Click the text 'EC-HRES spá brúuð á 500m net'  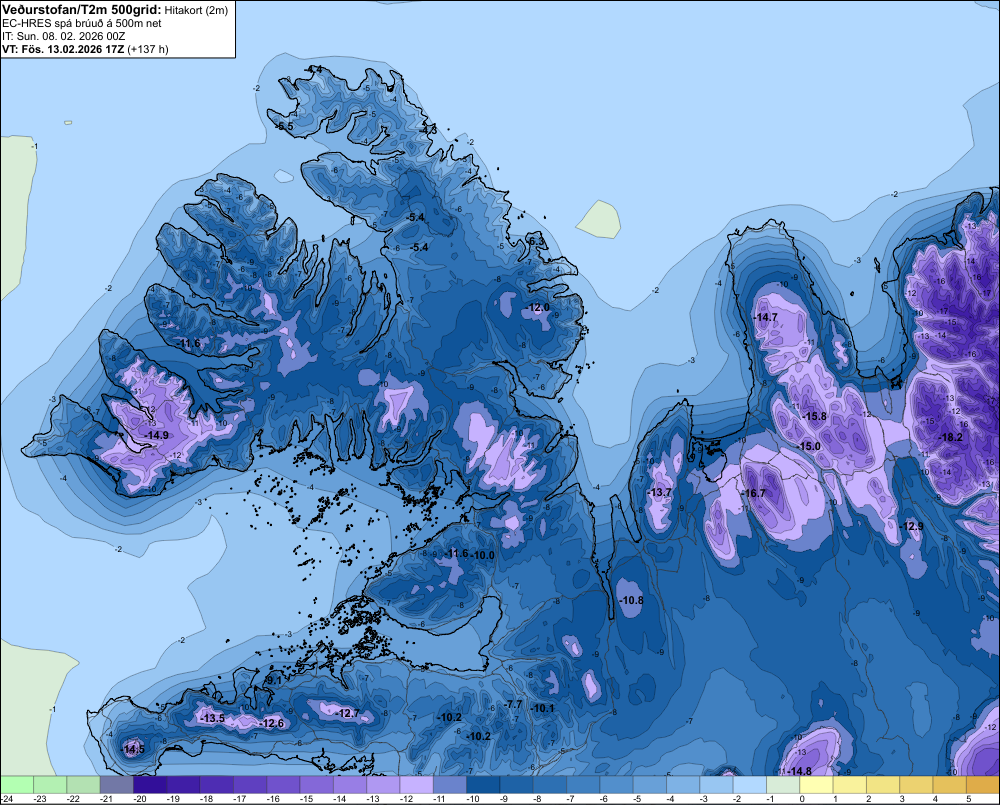tap(82, 24)
